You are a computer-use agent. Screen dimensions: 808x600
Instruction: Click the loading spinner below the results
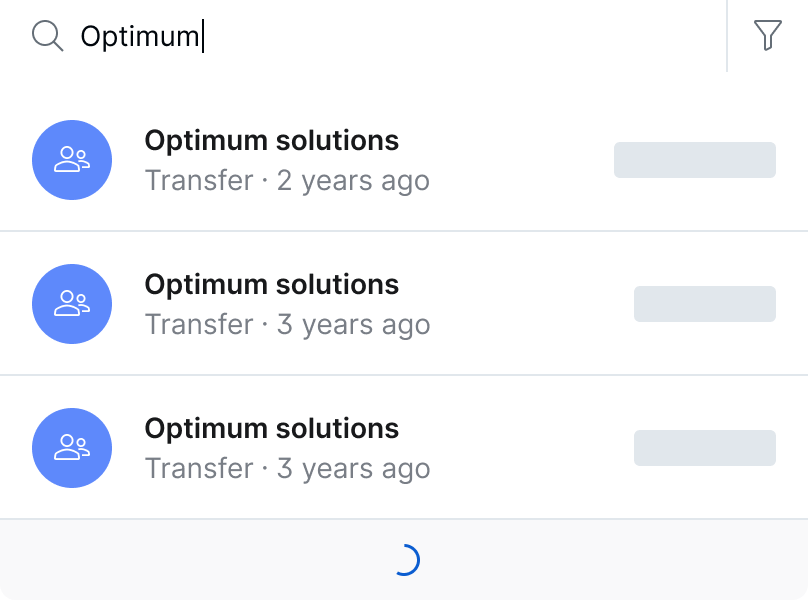click(407, 560)
